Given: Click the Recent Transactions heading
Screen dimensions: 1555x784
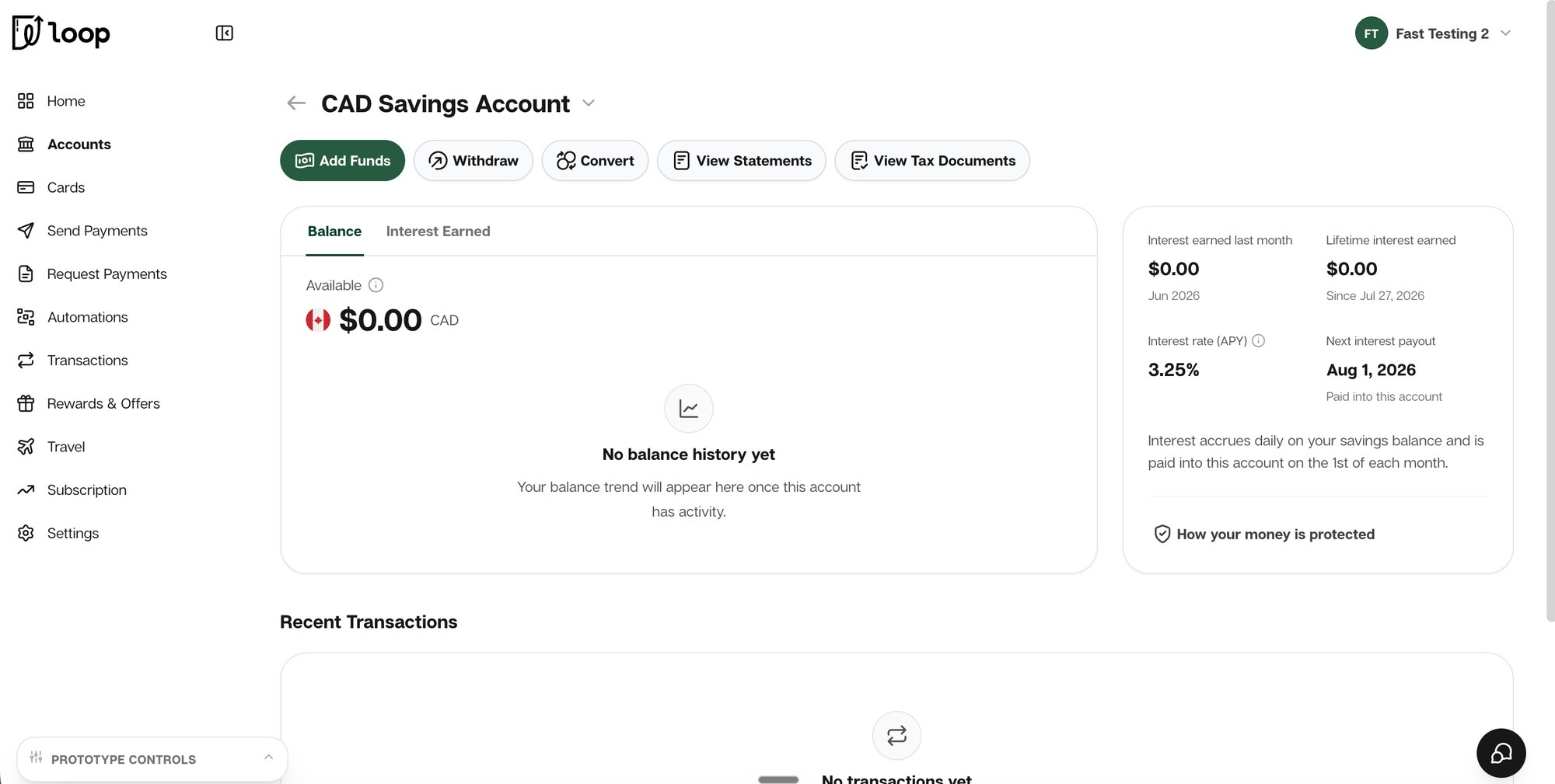Looking at the screenshot, I should 369,622.
